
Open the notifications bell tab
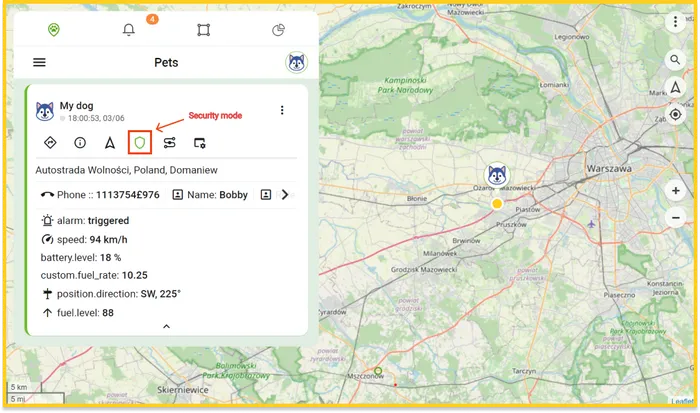click(129, 30)
